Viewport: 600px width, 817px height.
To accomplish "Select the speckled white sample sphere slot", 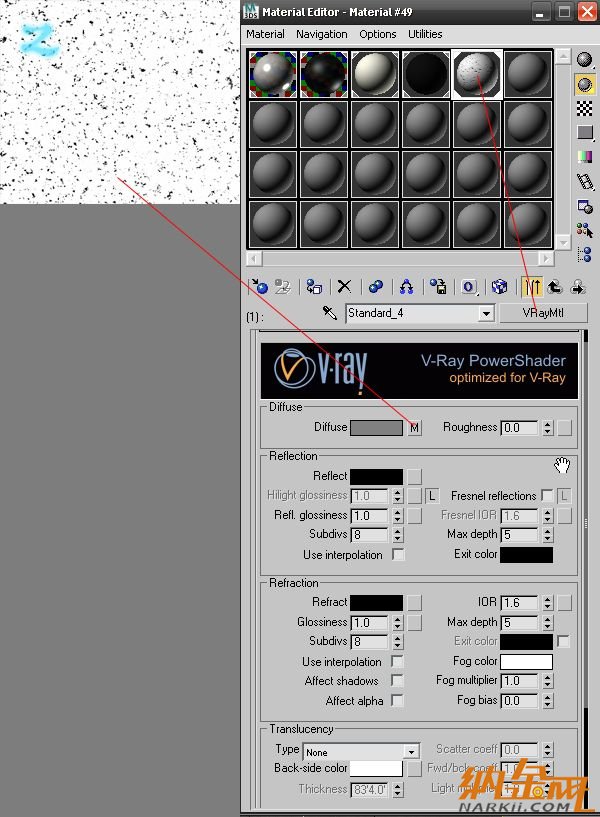I will (477, 74).
